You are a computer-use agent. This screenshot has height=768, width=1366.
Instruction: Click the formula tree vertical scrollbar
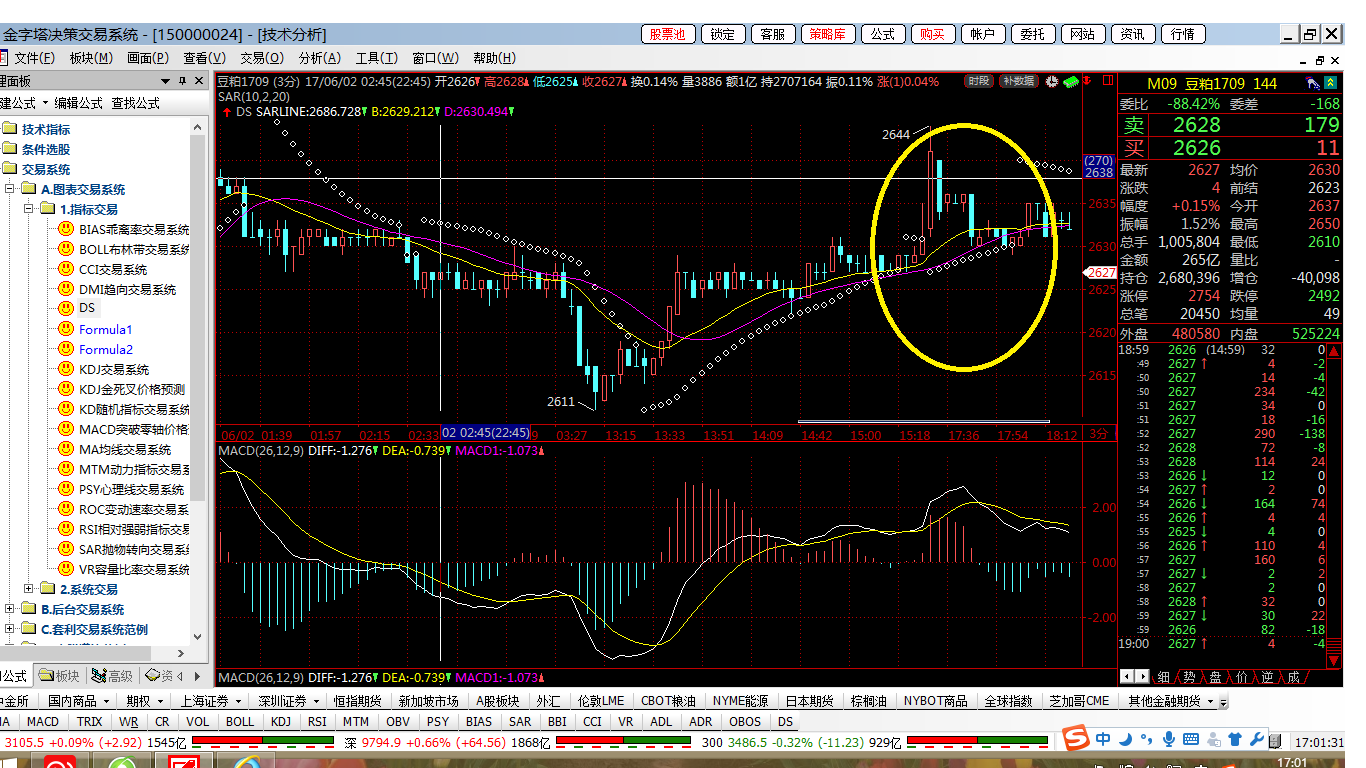198,300
